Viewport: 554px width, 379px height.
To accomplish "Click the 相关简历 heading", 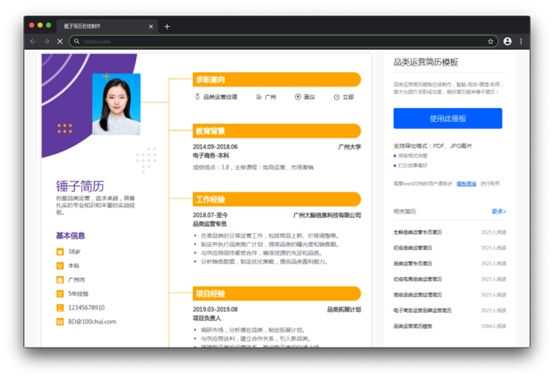I will coord(405,211).
